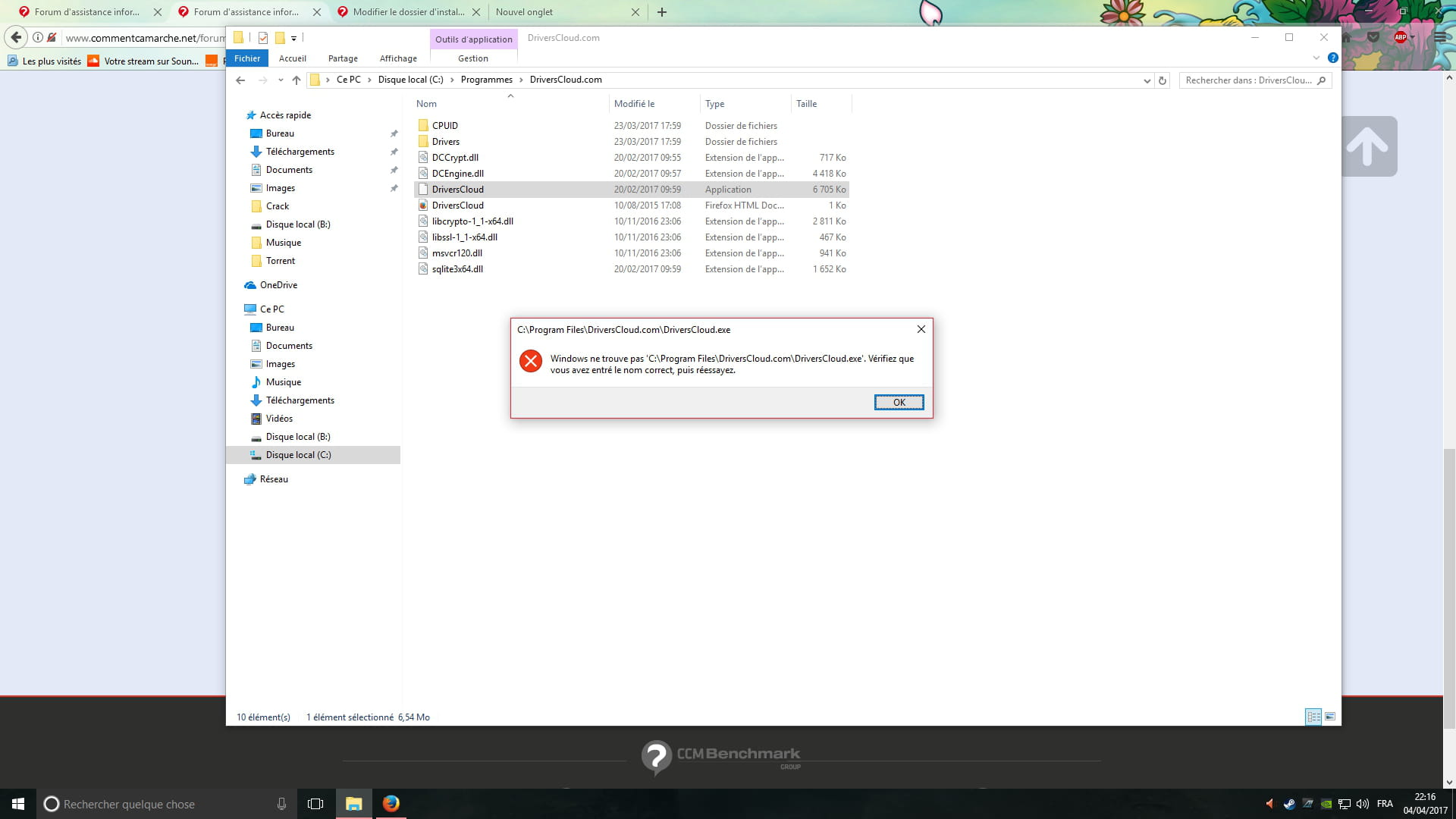Open Explorer help question mark icon
The image size is (1456, 819).
coord(1332,58)
